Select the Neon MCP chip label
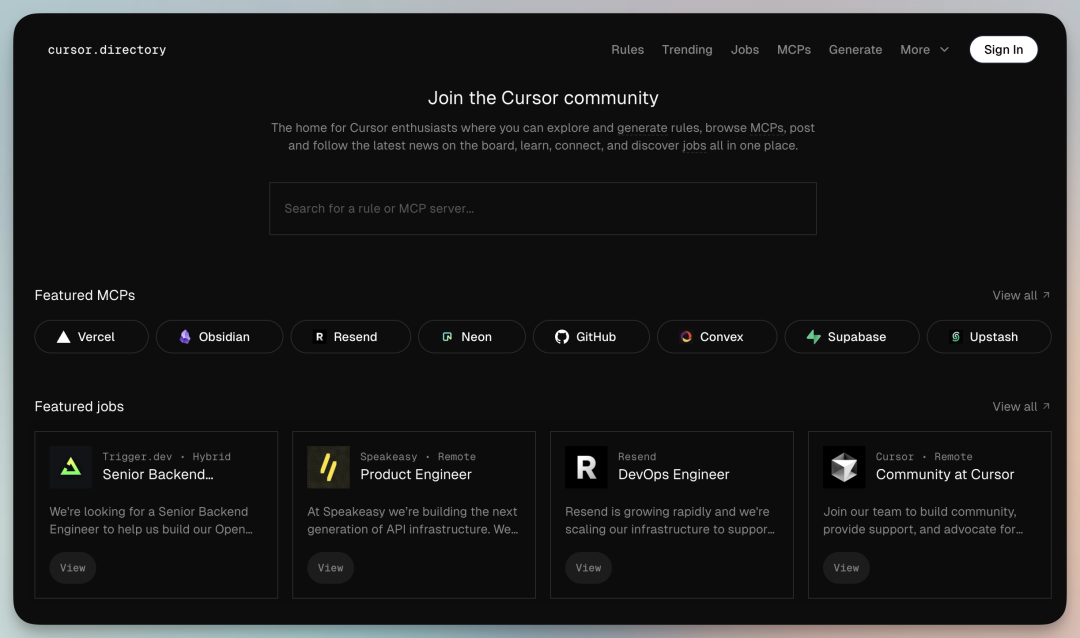Viewport: 1080px width, 638px height. pyautogui.click(x=476, y=337)
